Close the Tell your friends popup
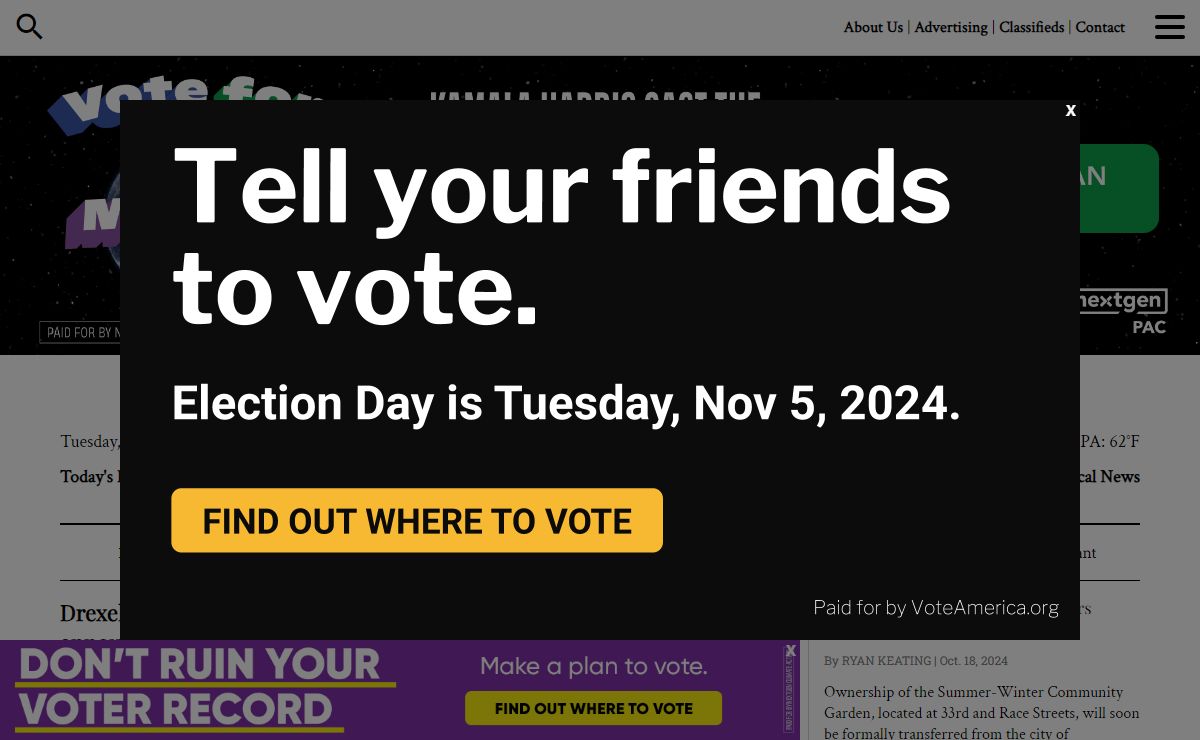The image size is (1200, 740). click(x=1070, y=110)
